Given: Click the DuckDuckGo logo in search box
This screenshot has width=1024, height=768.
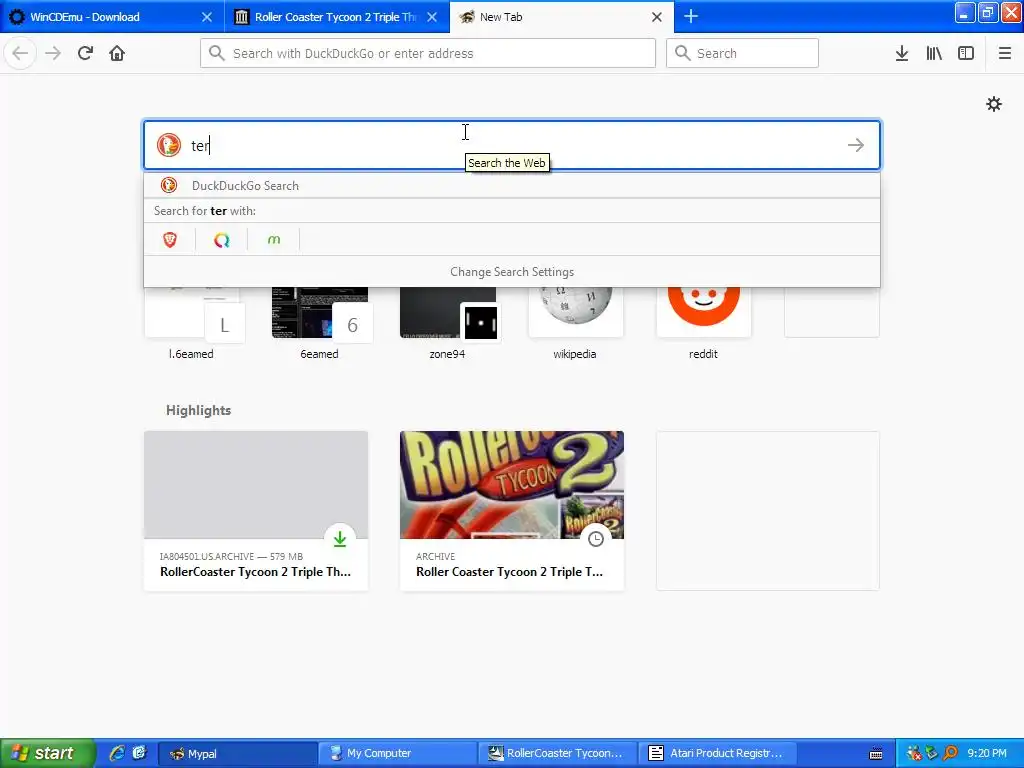Looking at the screenshot, I should 168,145.
